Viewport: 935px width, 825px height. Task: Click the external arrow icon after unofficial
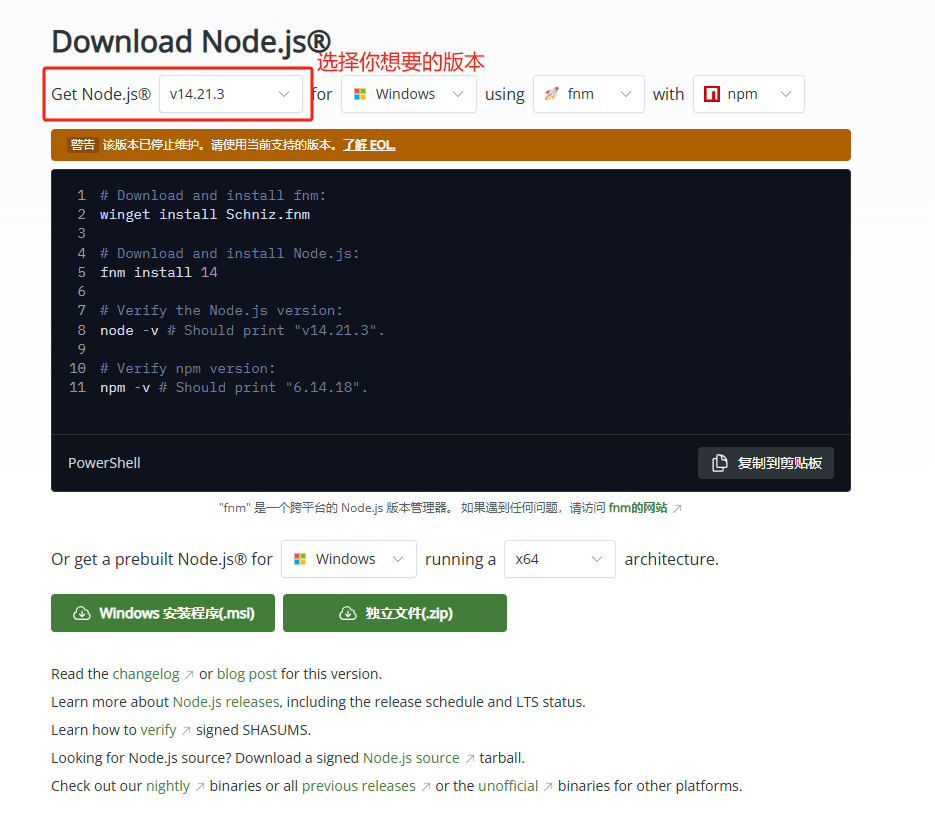pos(548,787)
